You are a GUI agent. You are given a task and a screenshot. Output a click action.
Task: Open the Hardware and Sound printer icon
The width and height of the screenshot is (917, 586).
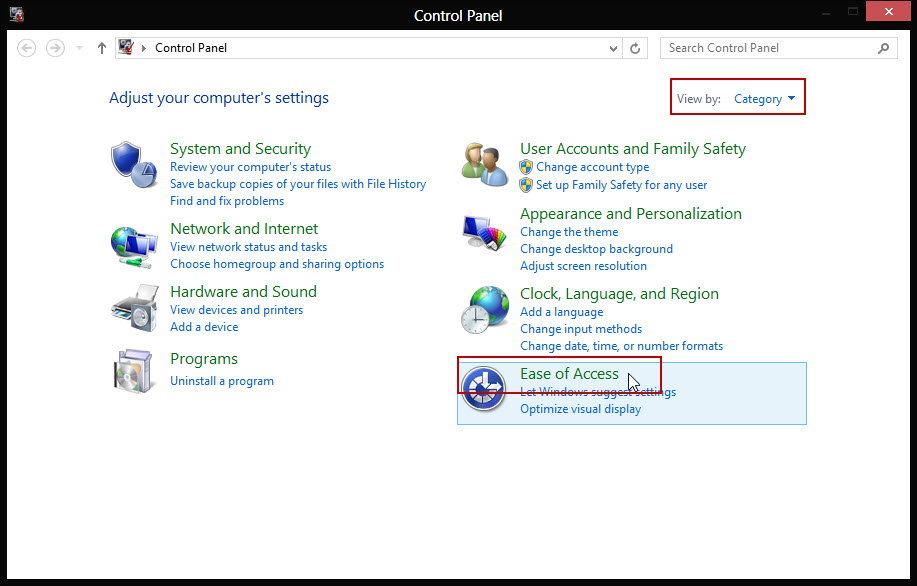click(x=135, y=308)
